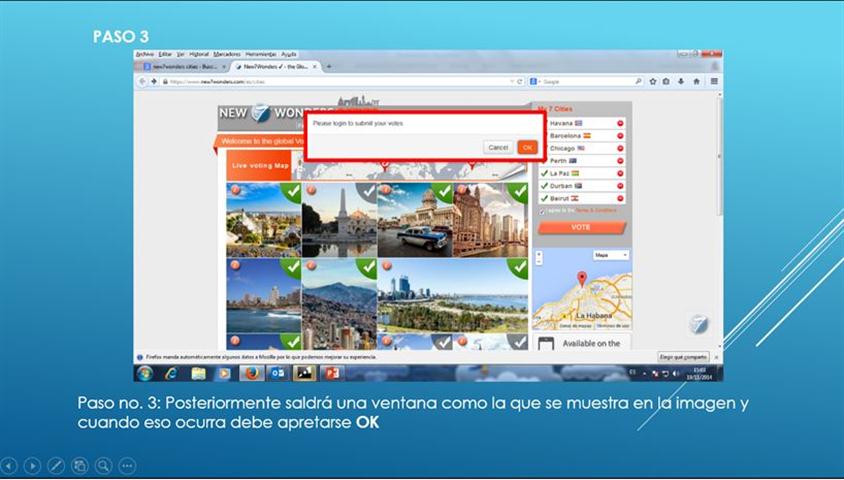Click the search bar magnifier icon
Viewport: 844px width, 480px height.
click(x=638, y=81)
